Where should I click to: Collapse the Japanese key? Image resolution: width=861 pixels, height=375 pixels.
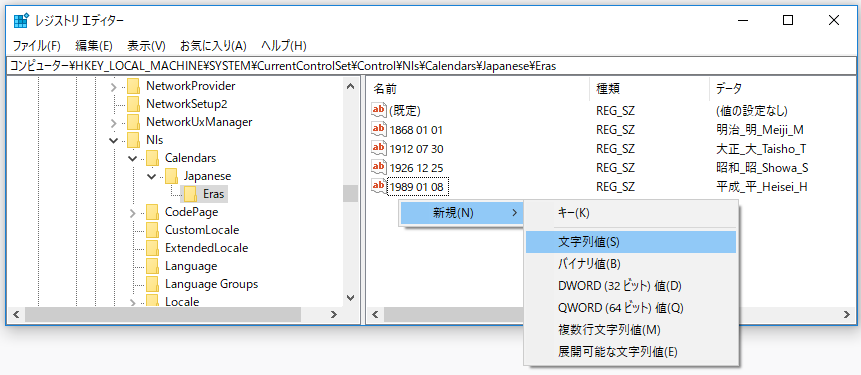152,176
